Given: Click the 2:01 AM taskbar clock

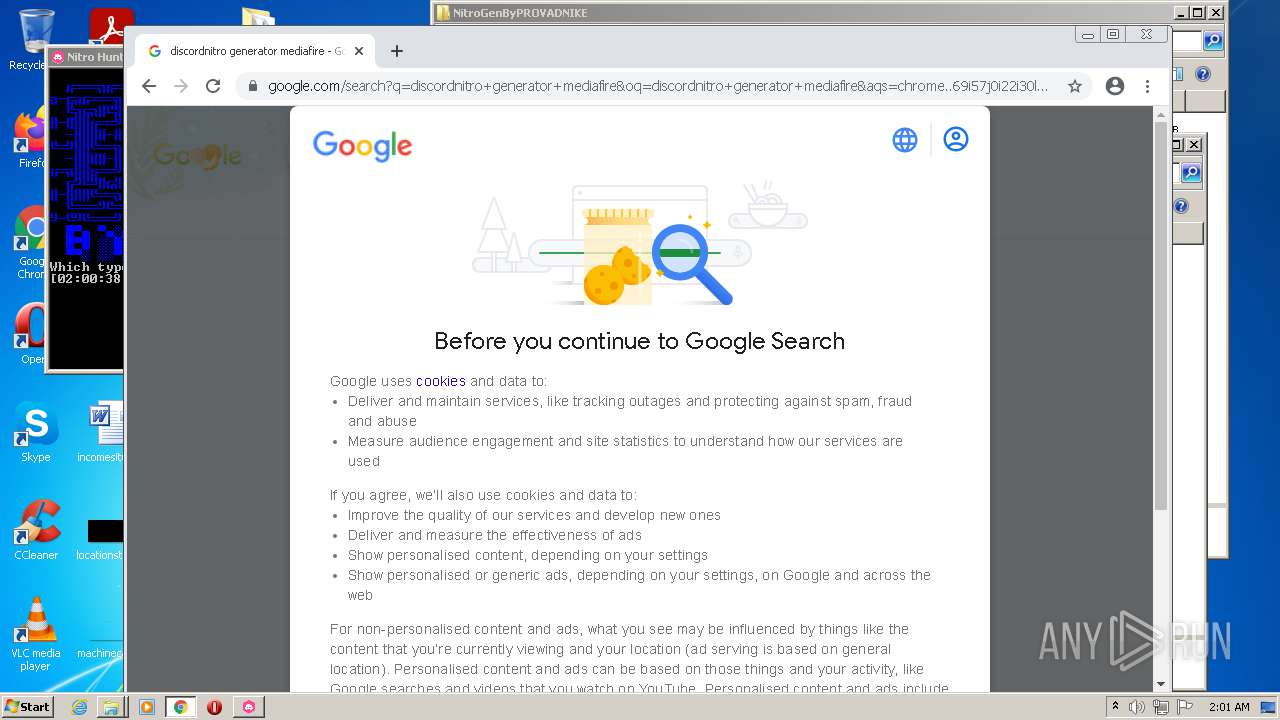Looking at the screenshot, I should coord(1229,707).
